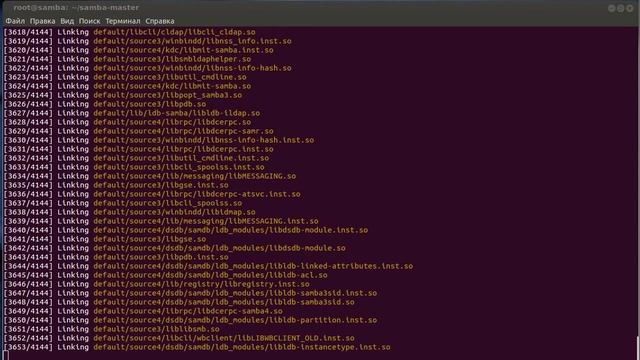Click line [3621/4144] libsmbldaphelper.so
Image resolution: width=640 pixels, height=360 pixels.
point(127,59)
